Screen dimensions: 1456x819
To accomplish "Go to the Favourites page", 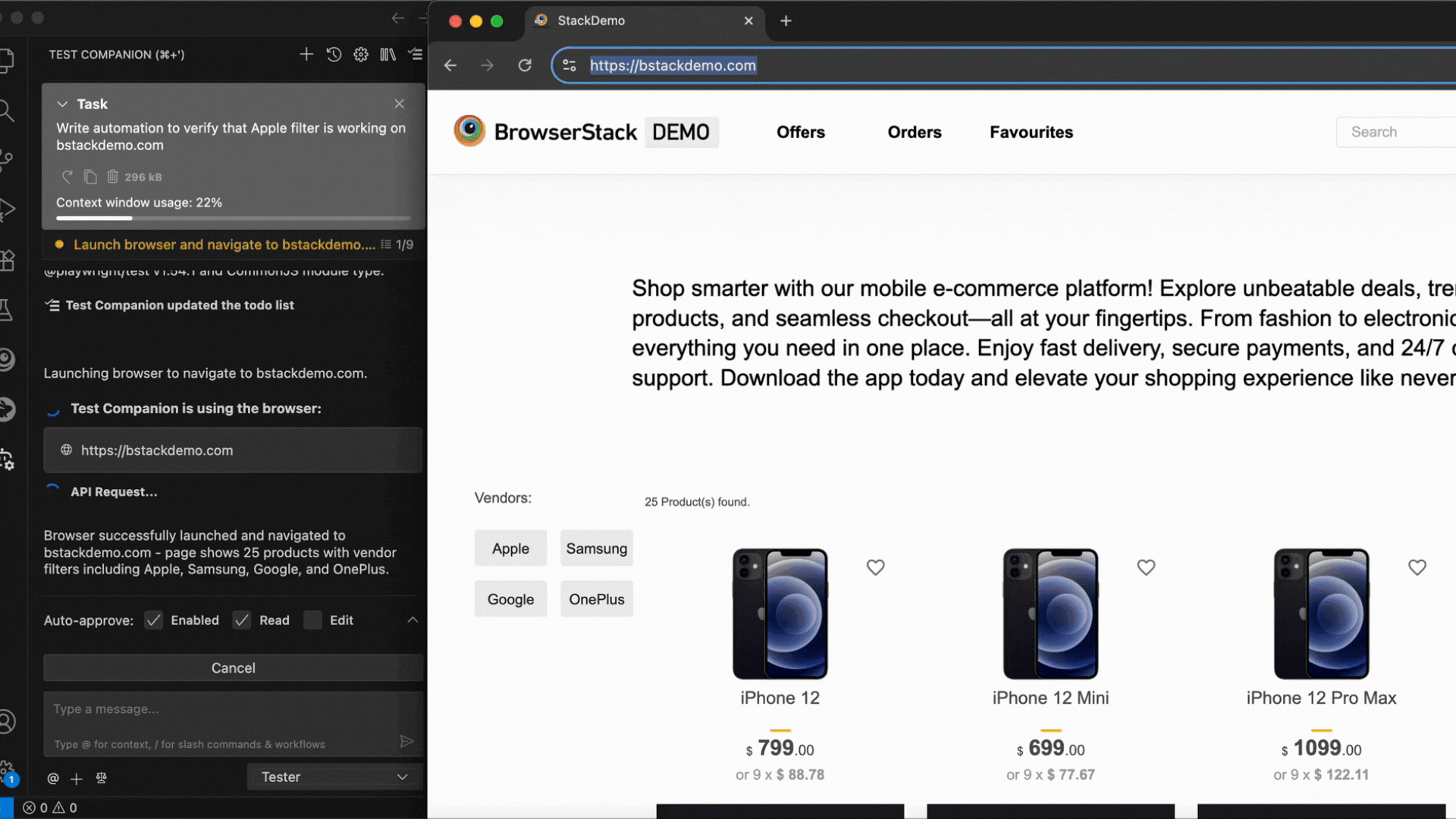I will tap(1031, 132).
